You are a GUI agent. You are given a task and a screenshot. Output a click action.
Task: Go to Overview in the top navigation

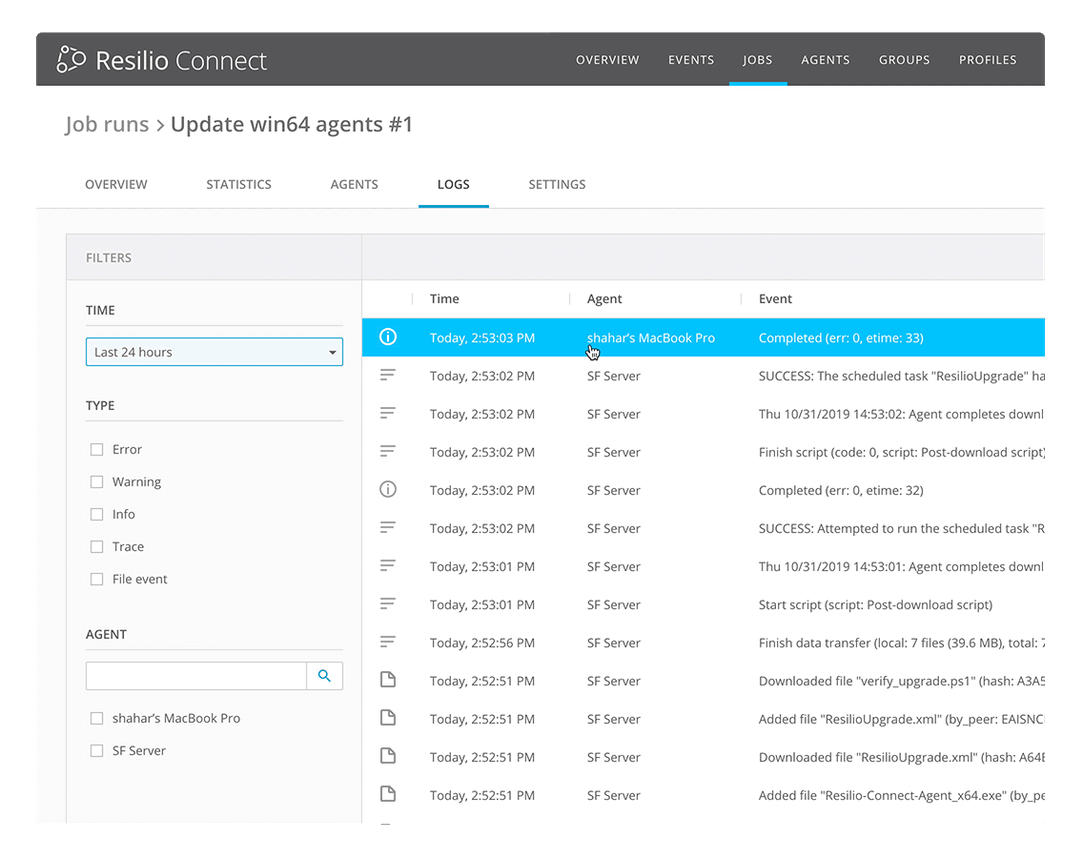[608, 60]
